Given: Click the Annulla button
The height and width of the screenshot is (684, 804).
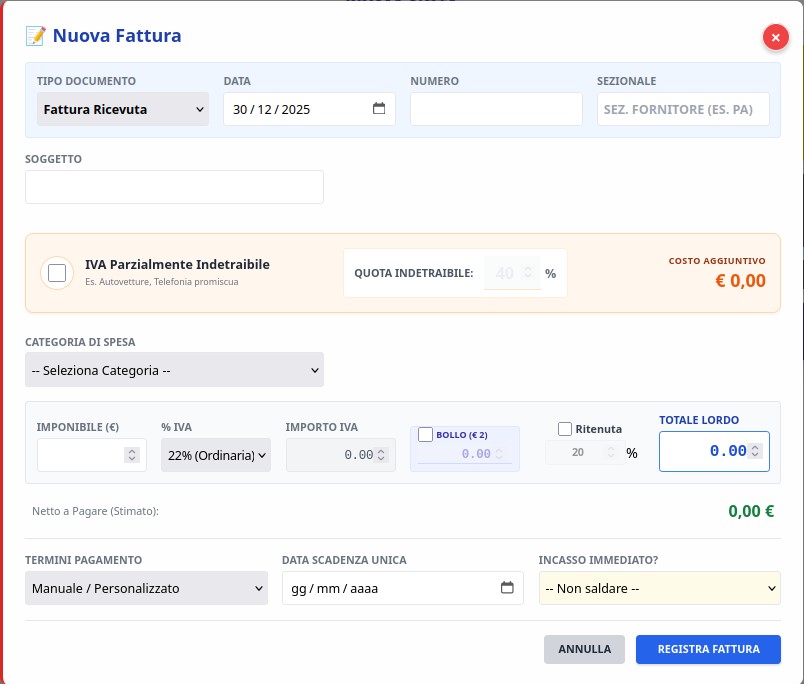Looking at the screenshot, I should click(584, 649).
